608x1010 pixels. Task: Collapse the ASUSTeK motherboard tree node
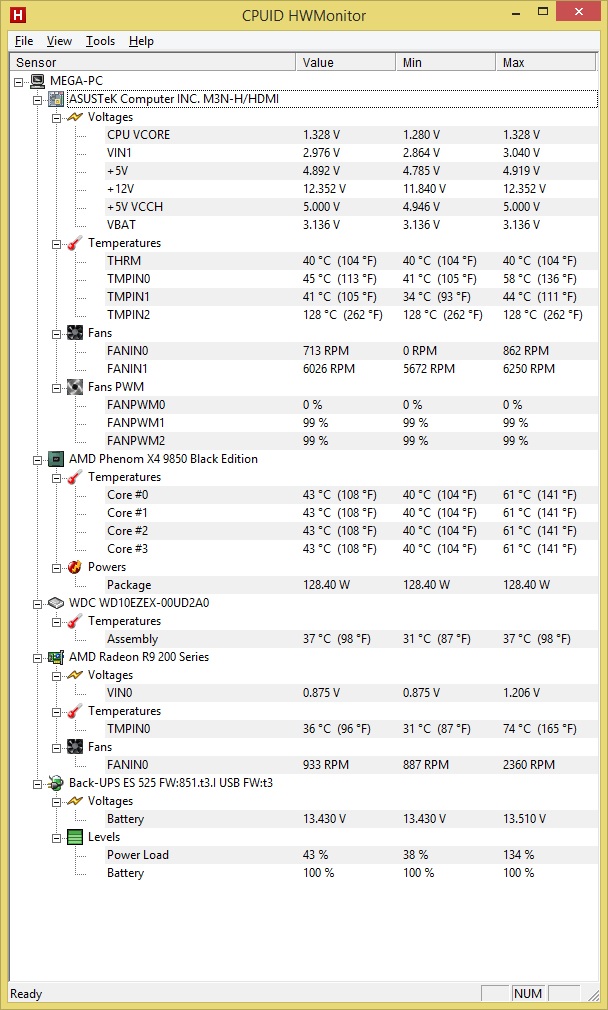coord(37,100)
